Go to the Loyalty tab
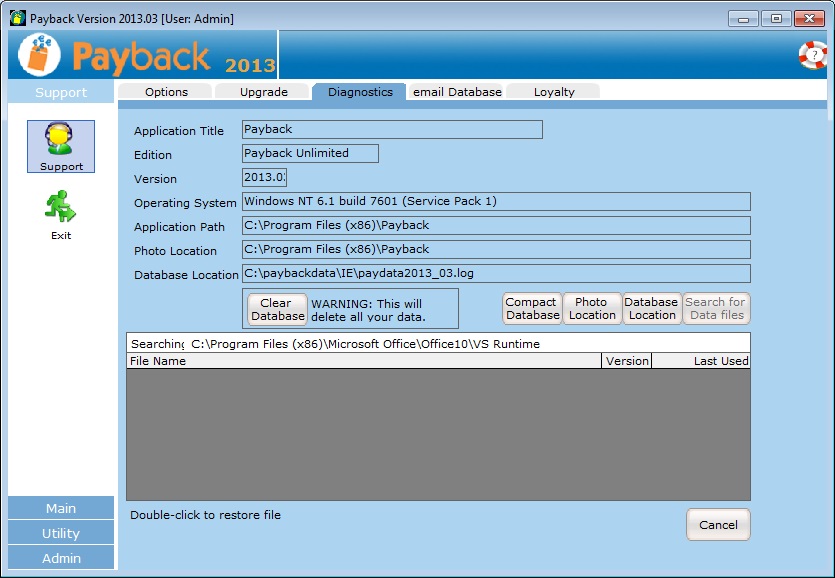The height and width of the screenshot is (578, 835). click(x=554, y=92)
